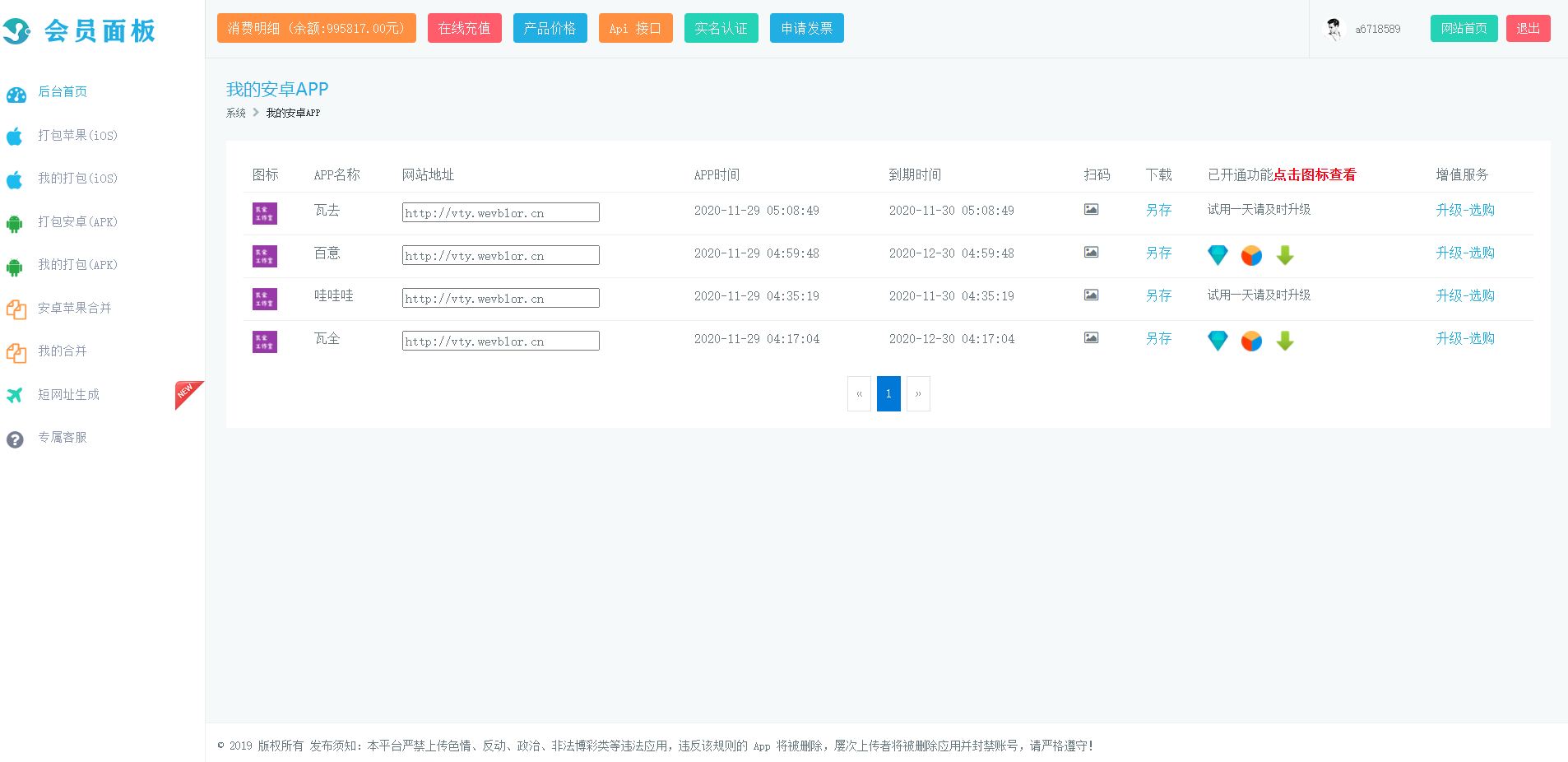This screenshot has width=1568, height=762.
Task: Click 另存 download link for 百意
Action: 1158,253
